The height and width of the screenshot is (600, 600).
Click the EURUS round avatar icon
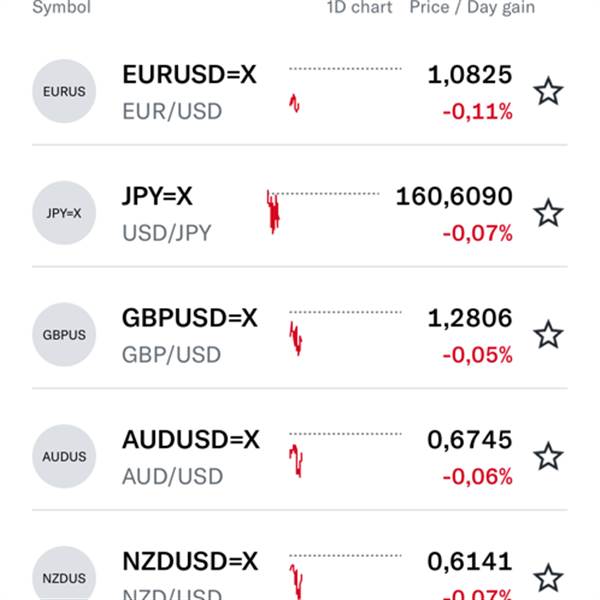pos(65,92)
